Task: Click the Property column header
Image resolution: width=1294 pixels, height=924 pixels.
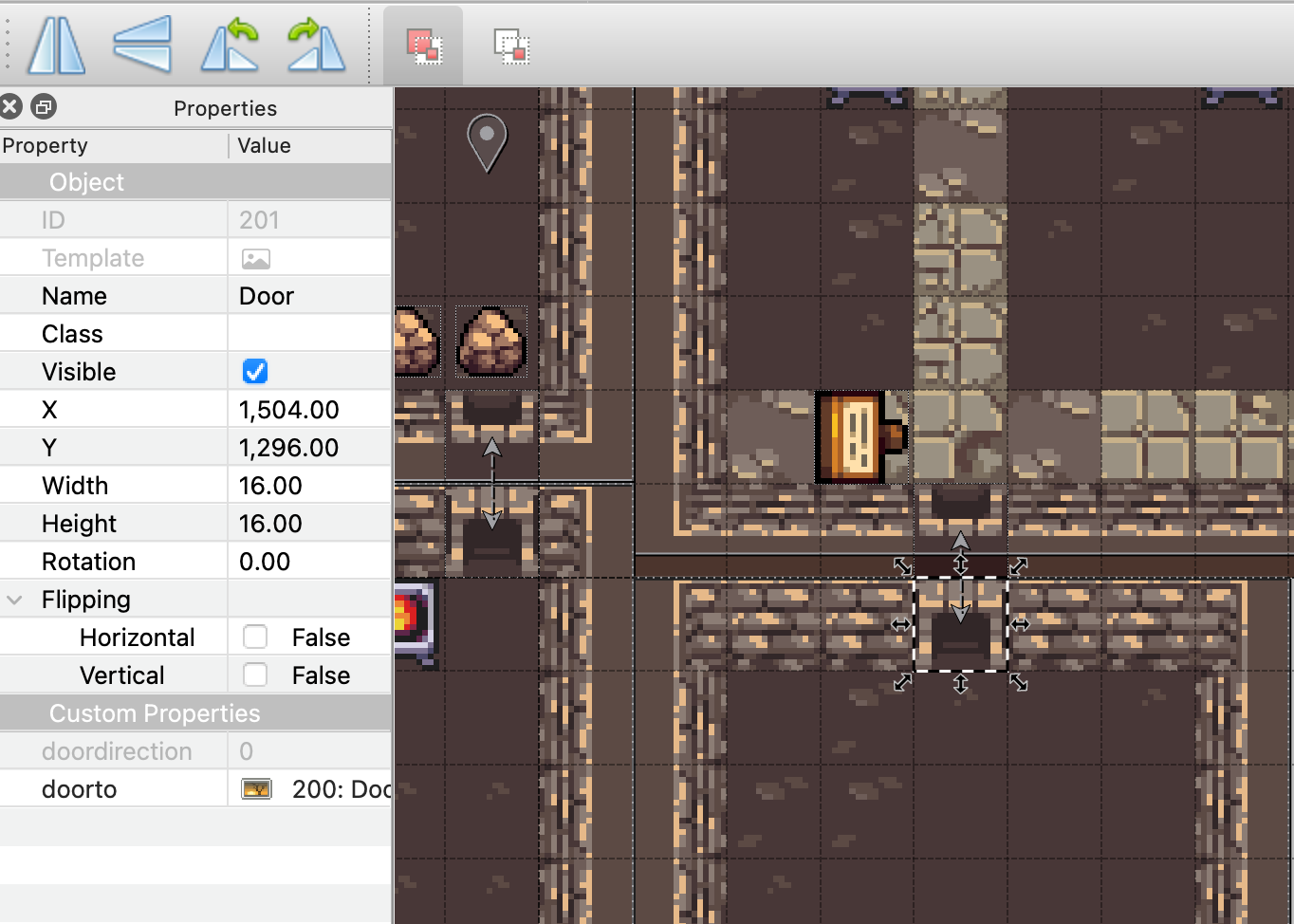Action: click(x=46, y=145)
